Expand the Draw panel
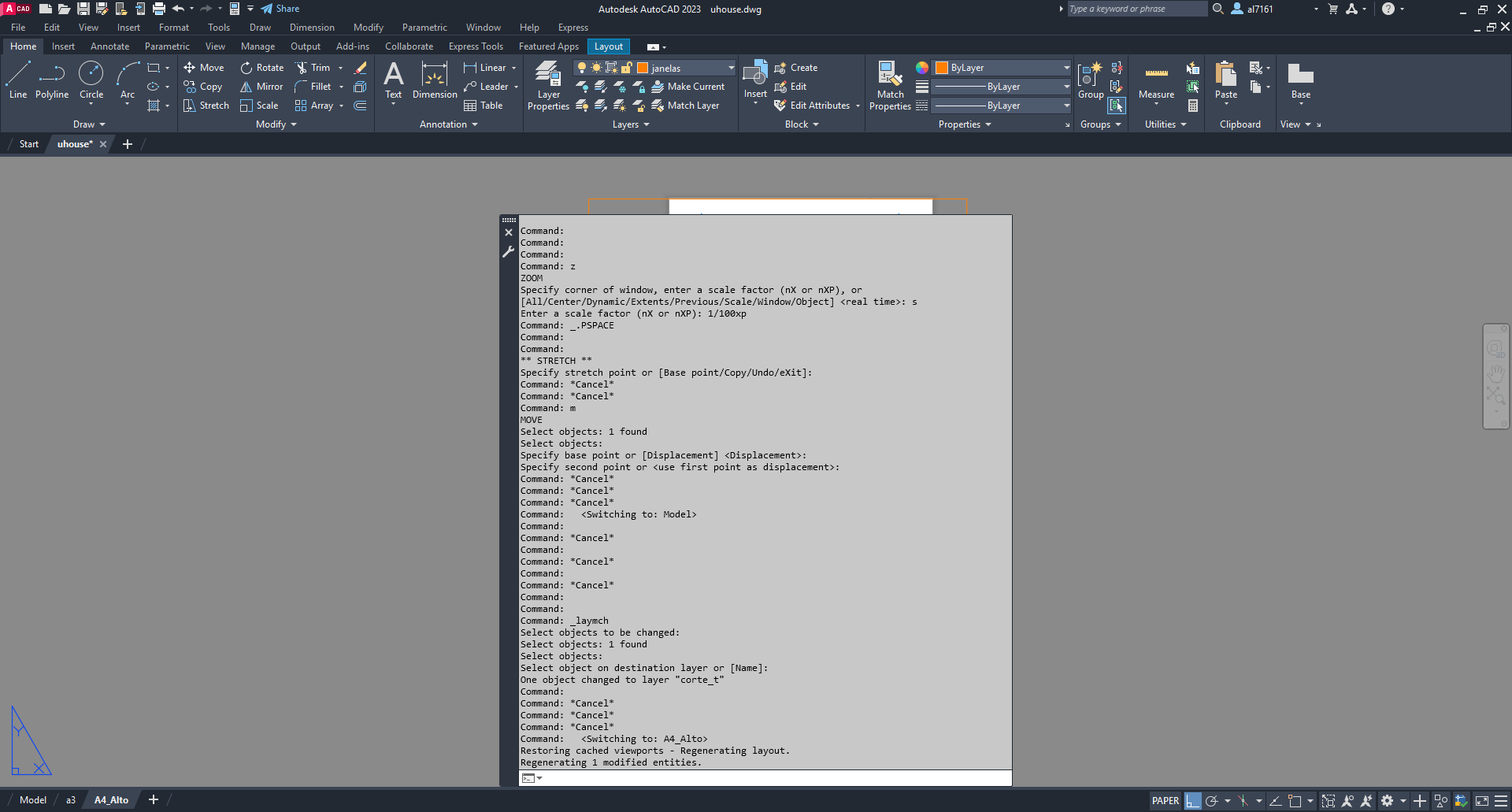Screen dimensions: 1512x812 (x=89, y=124)
